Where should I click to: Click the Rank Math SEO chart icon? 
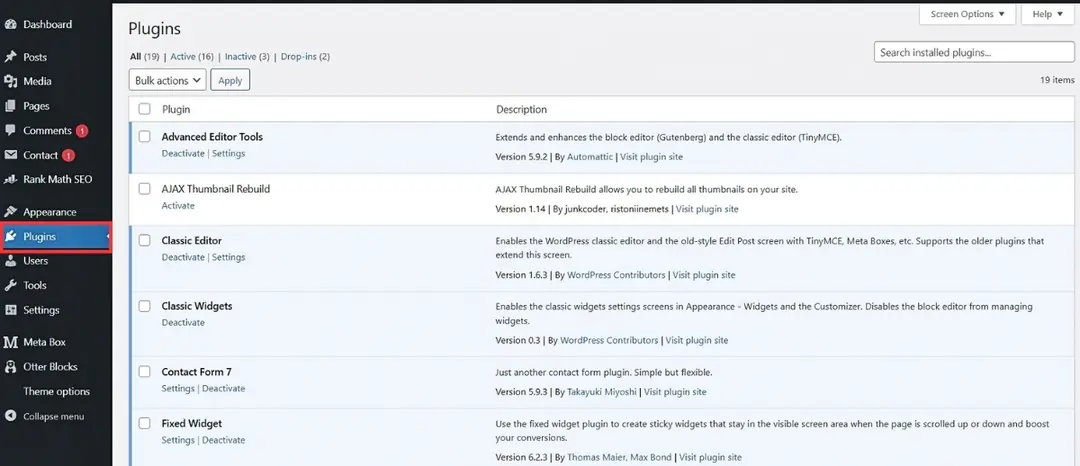click(x=10, y=179)
